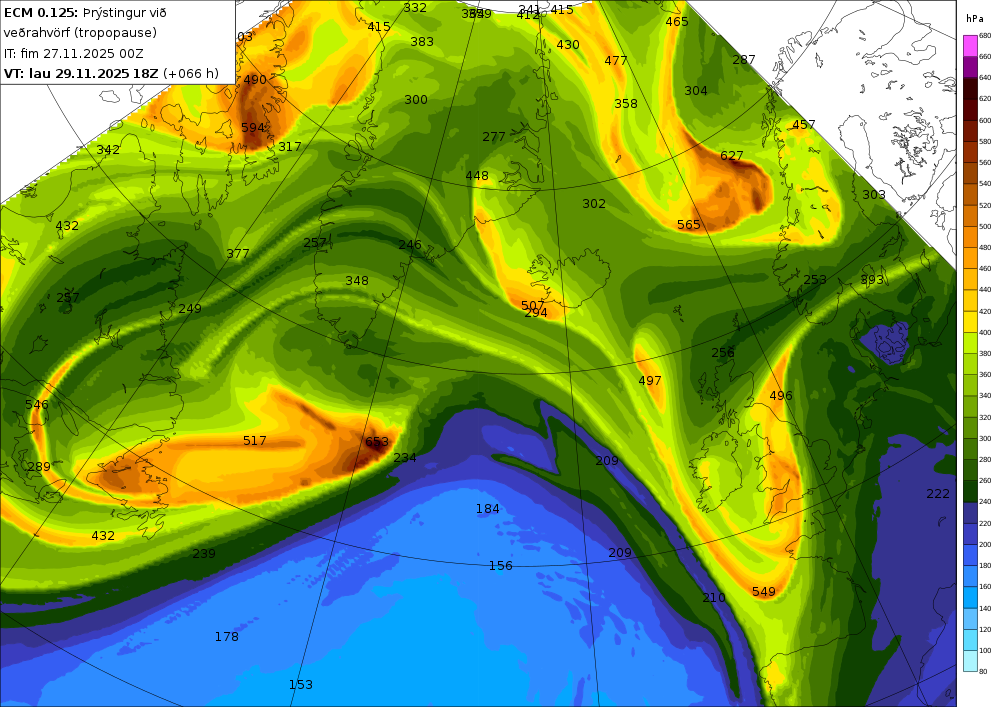Click the map value '497' north of Scotland
The height and width of the screenshot is (707, 1000).
point(650,381)
